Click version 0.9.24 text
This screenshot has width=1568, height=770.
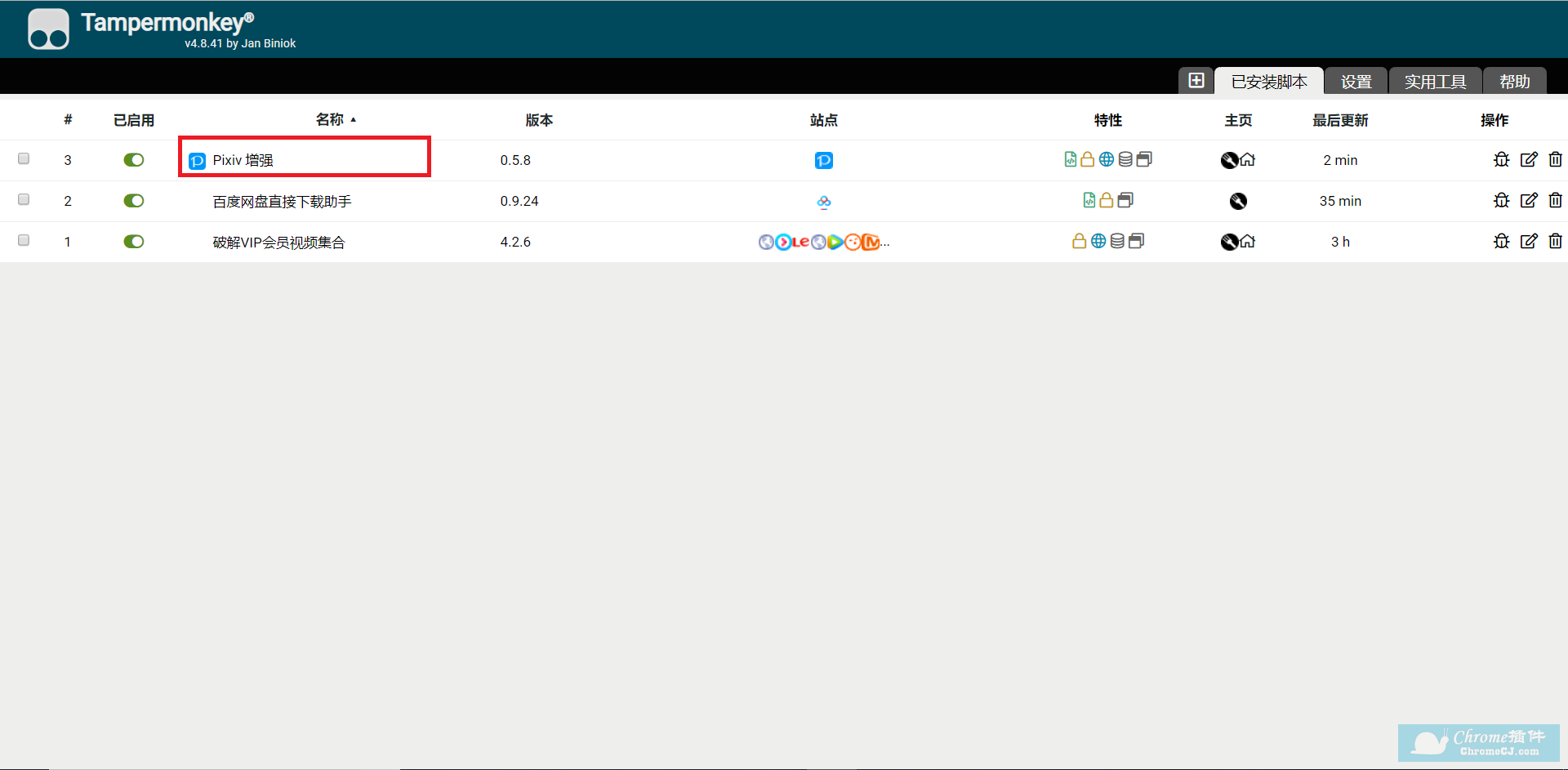pos(519,201)
